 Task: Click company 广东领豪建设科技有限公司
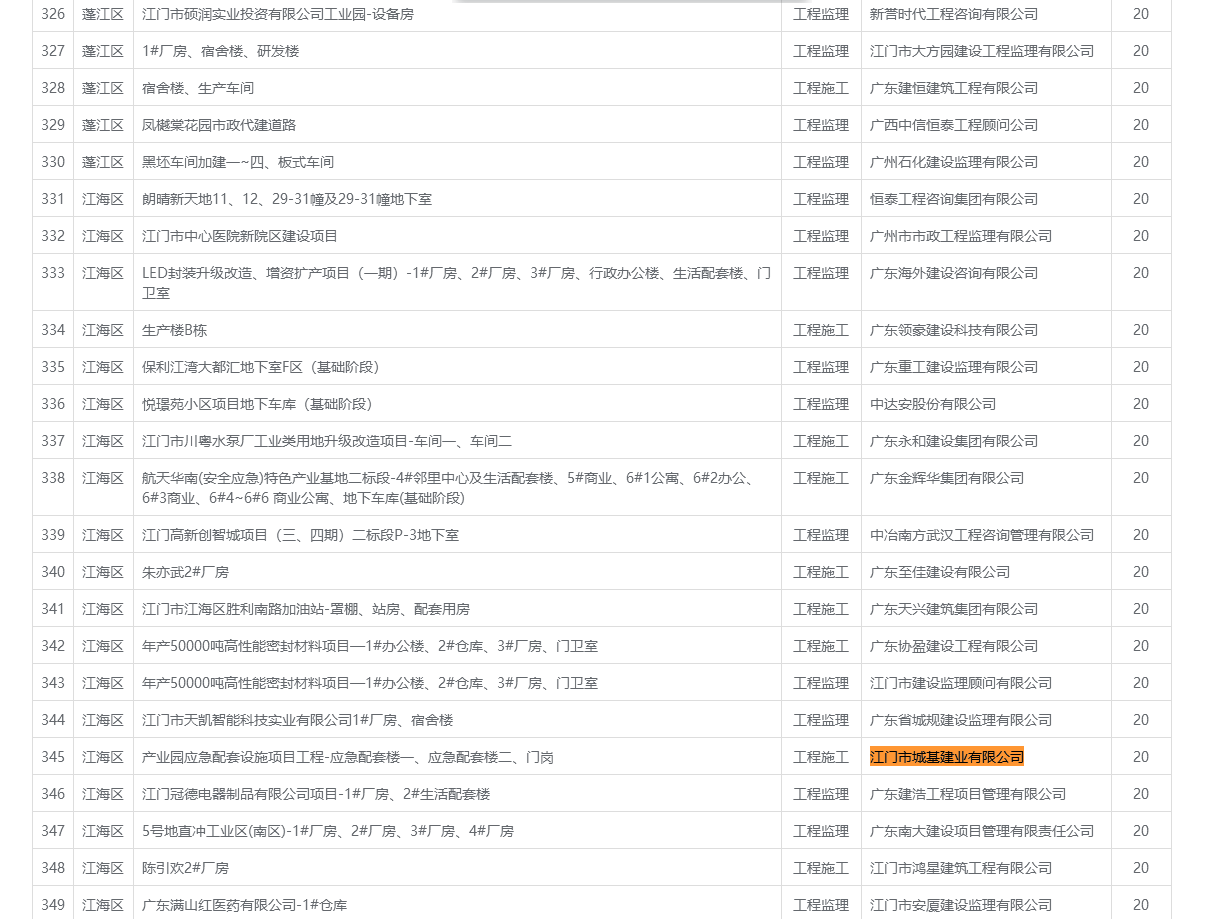(x=954, y=330)
